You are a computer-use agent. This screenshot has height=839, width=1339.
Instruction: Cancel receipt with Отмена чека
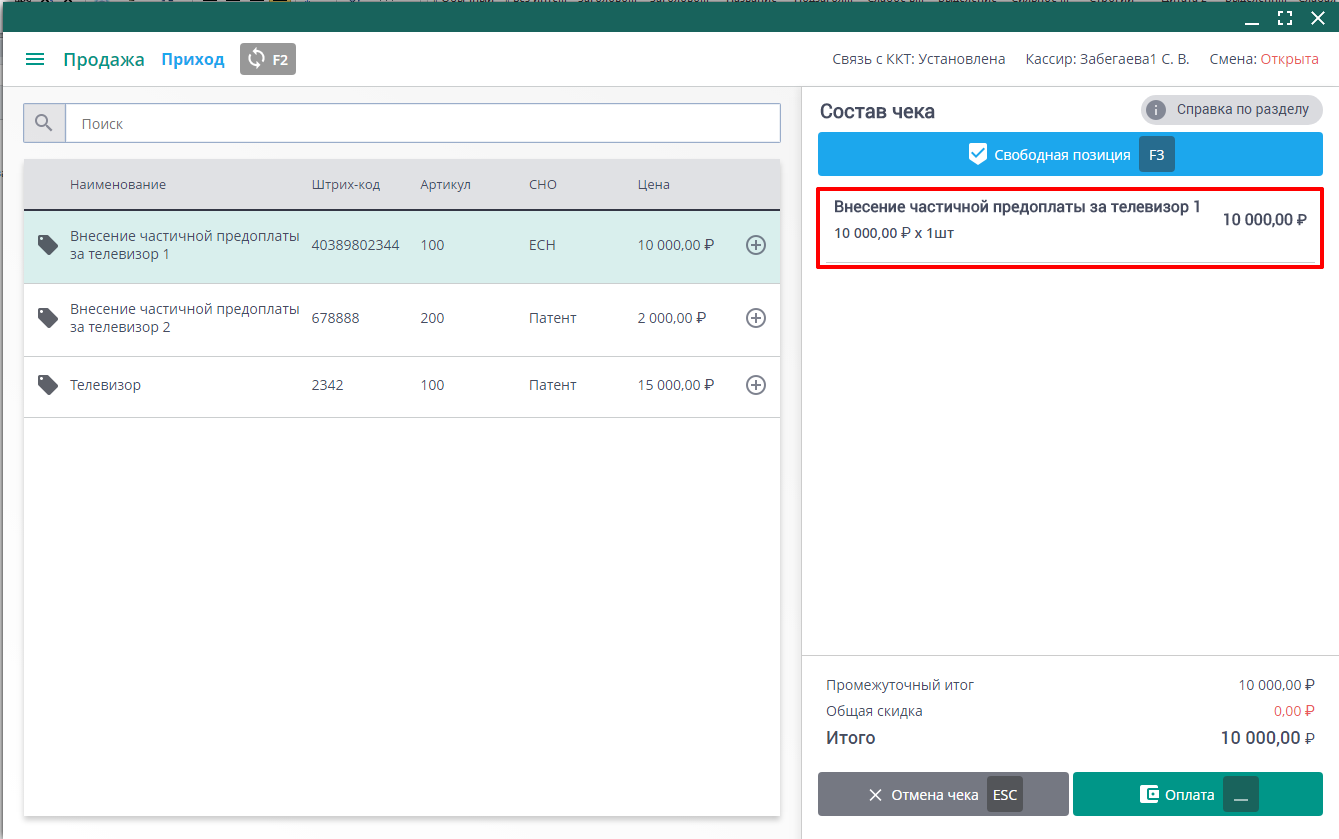tap(943, 795)
